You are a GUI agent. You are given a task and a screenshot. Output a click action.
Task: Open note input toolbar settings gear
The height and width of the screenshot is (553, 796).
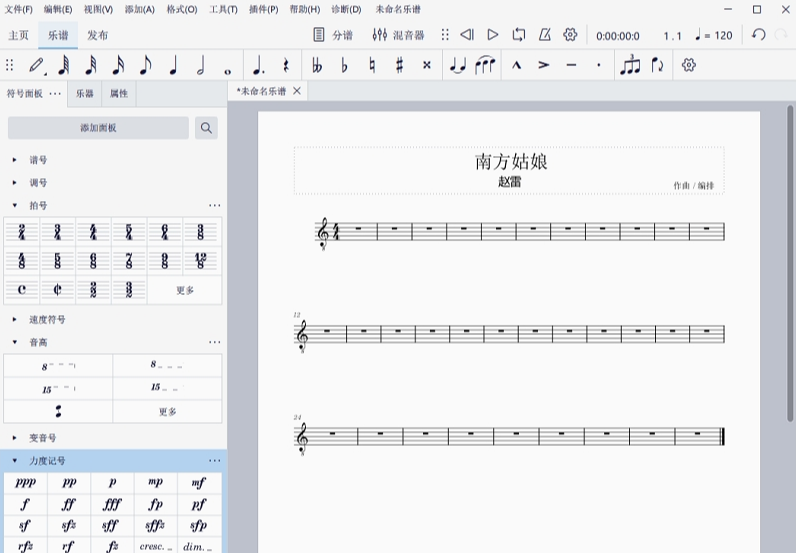pos(688,66)
